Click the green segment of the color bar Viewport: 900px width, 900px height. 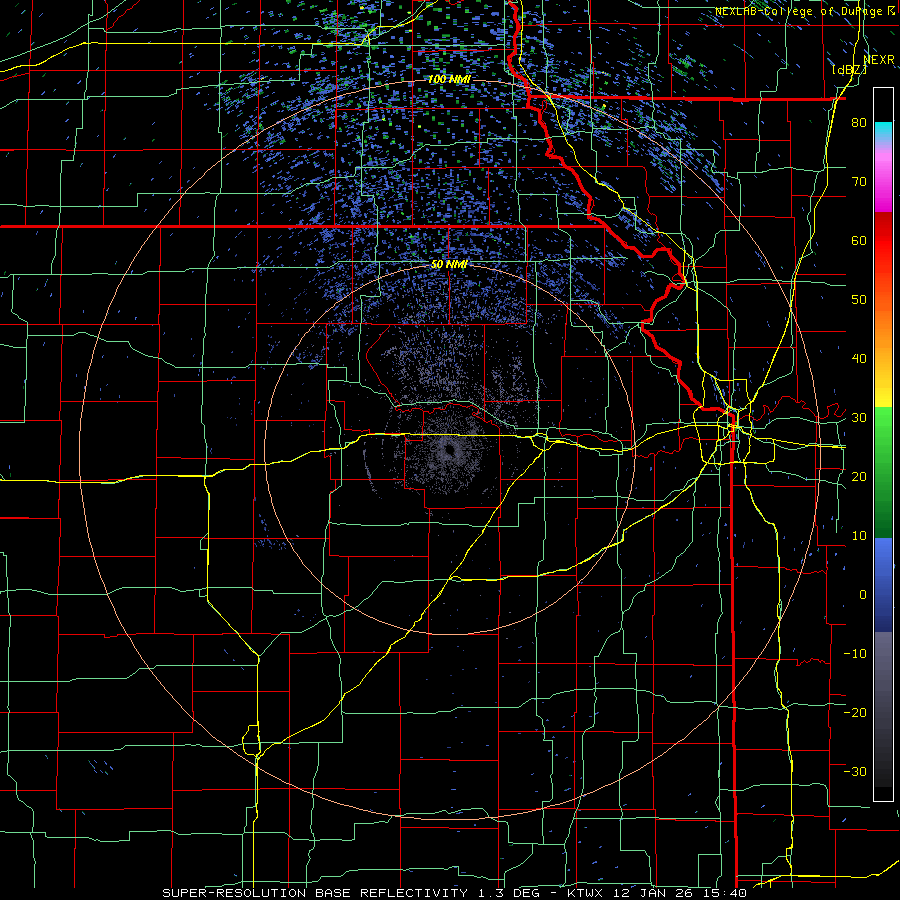(x=883, y=472)
